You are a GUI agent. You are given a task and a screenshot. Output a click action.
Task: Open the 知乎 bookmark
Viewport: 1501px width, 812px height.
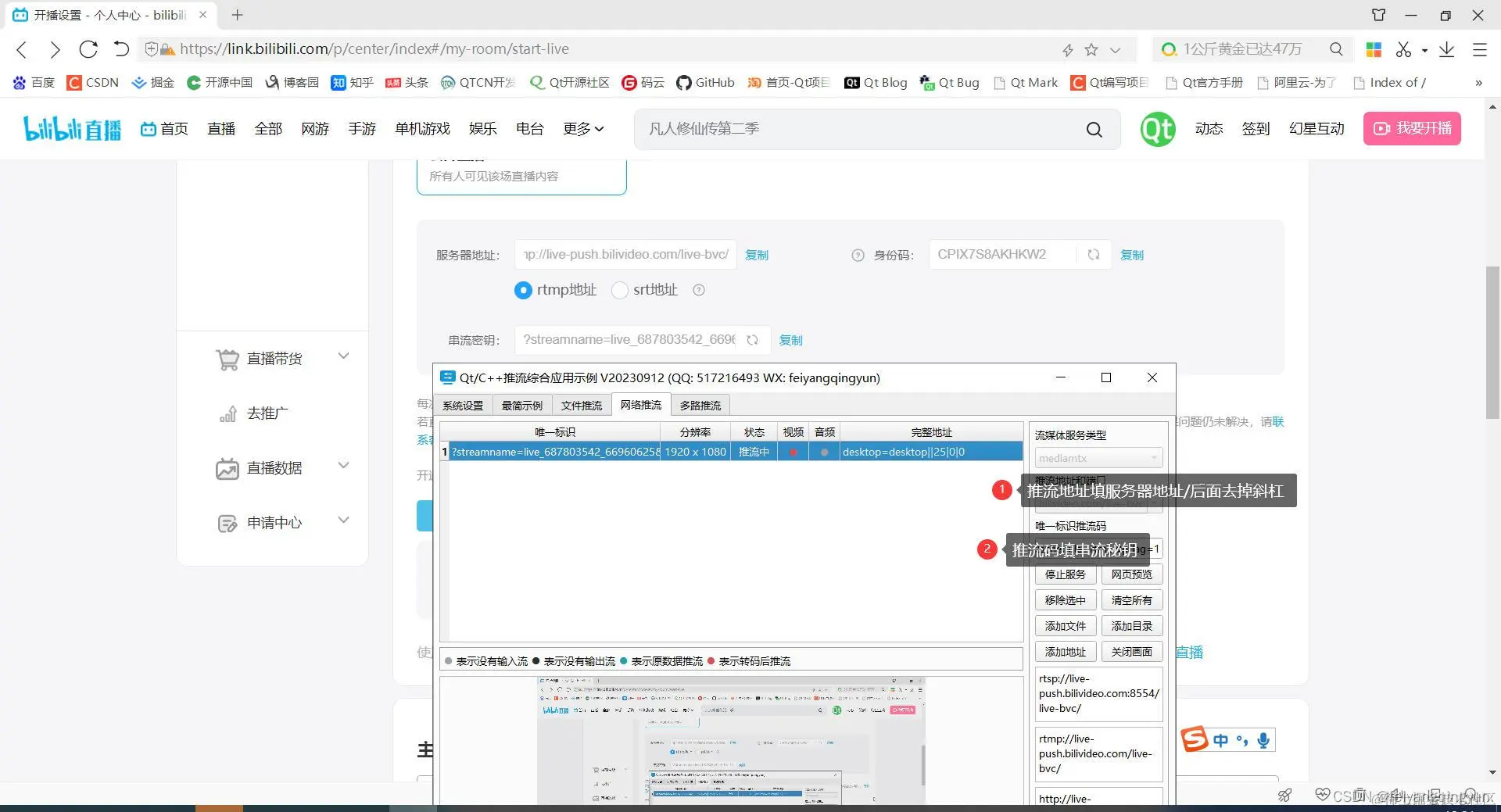point(353,82)
